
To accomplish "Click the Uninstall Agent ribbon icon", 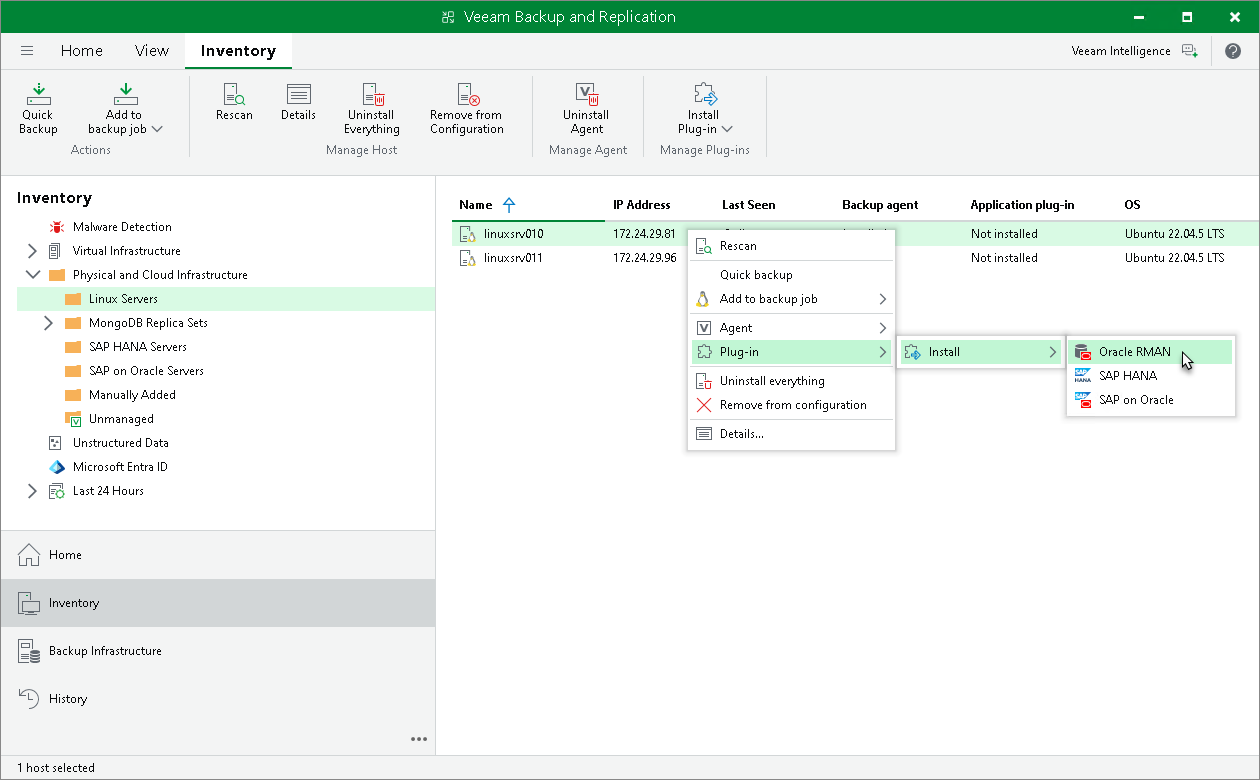I will [587, 94].
